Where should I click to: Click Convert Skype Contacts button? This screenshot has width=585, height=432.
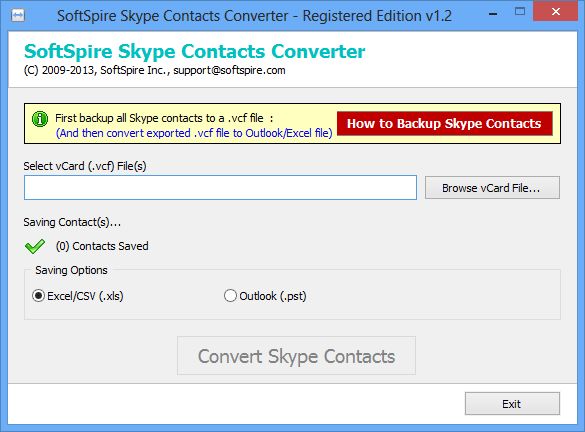click(297, 356)
